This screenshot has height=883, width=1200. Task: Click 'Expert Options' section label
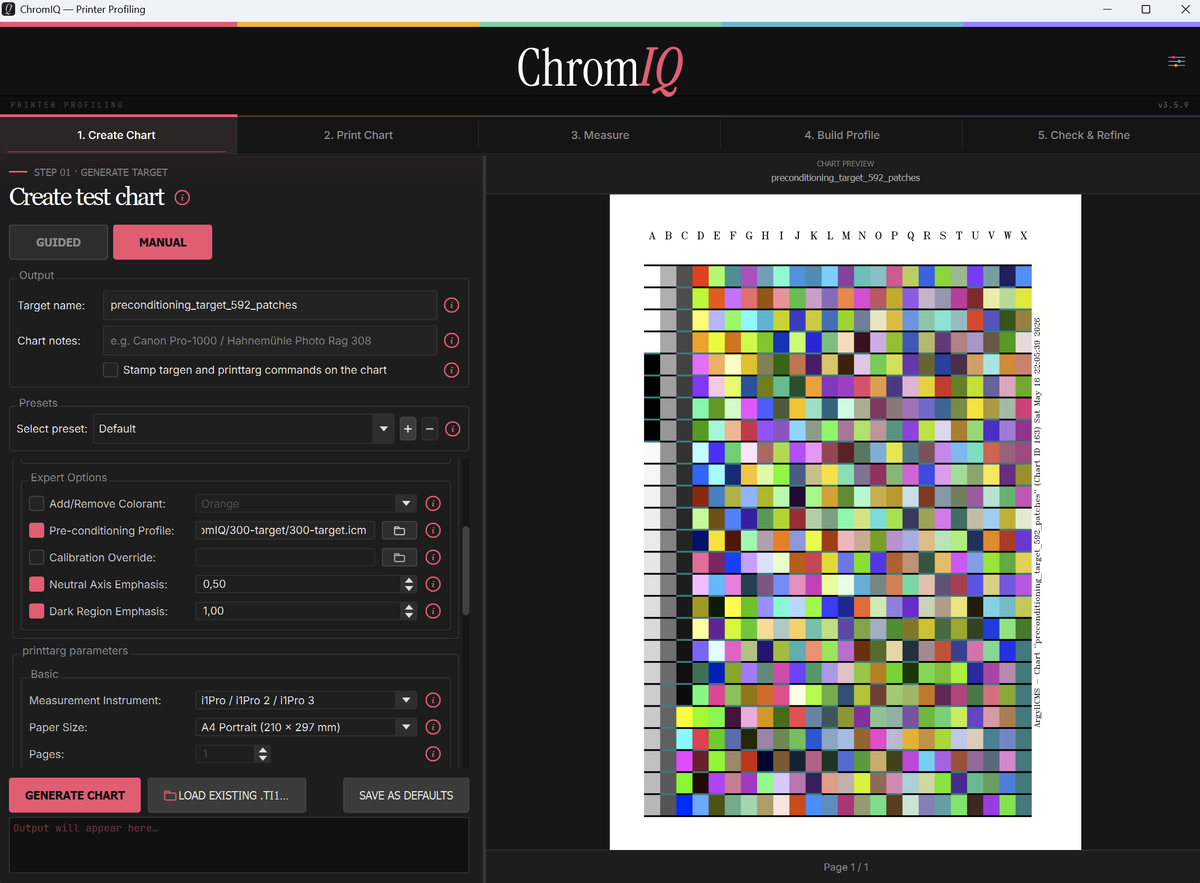69,477
